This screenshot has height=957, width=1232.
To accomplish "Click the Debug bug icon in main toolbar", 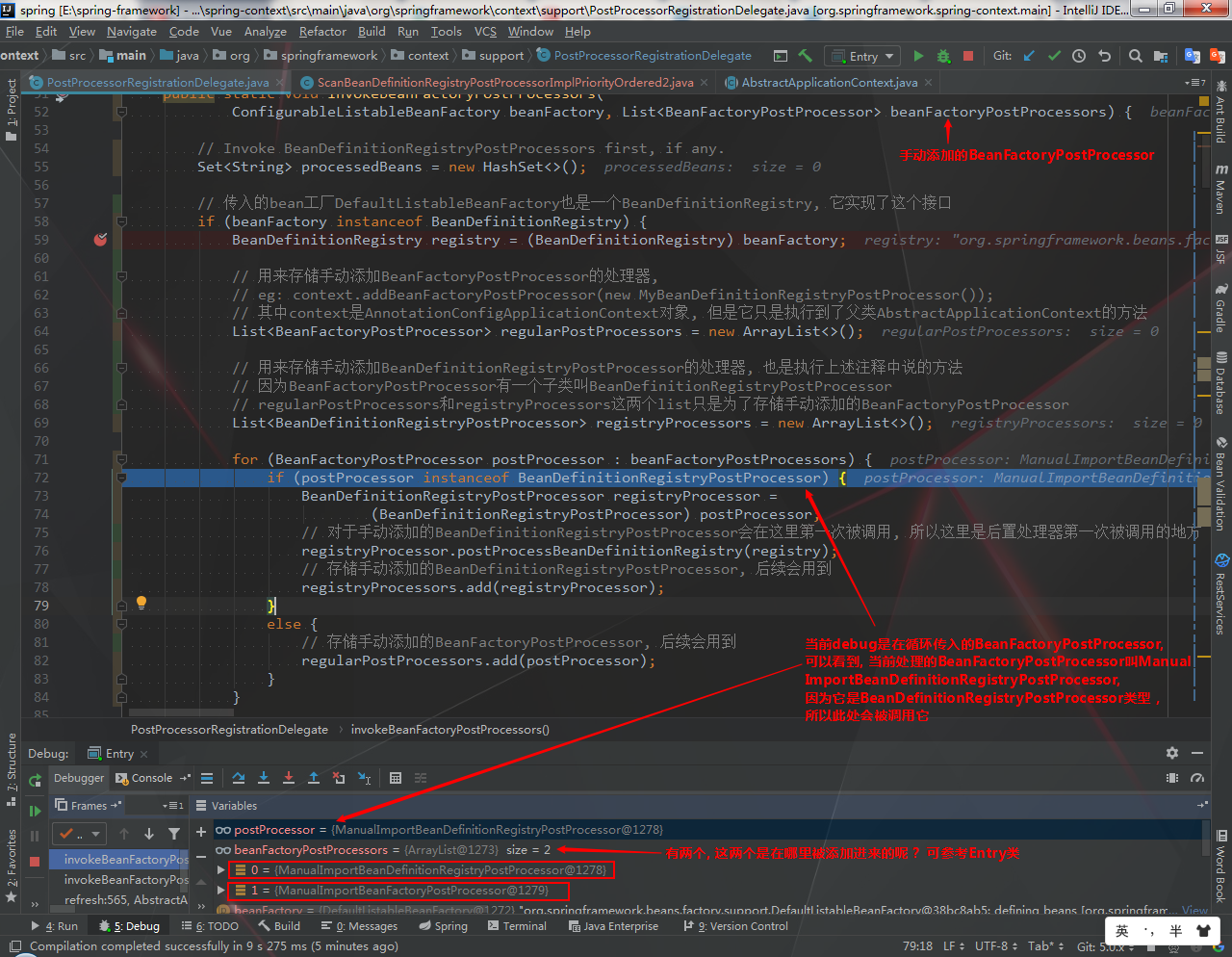I will 943,56.
